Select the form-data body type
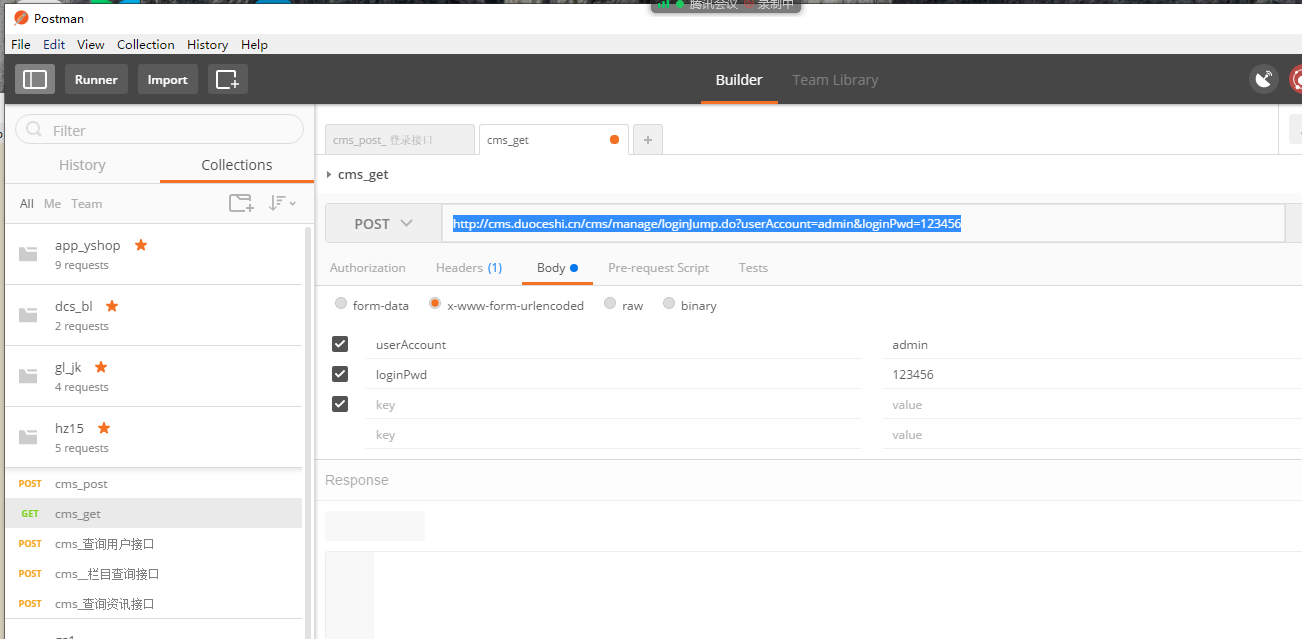Image resolution: width=1302 pixels, height=639 pixels. pos(341,304)
